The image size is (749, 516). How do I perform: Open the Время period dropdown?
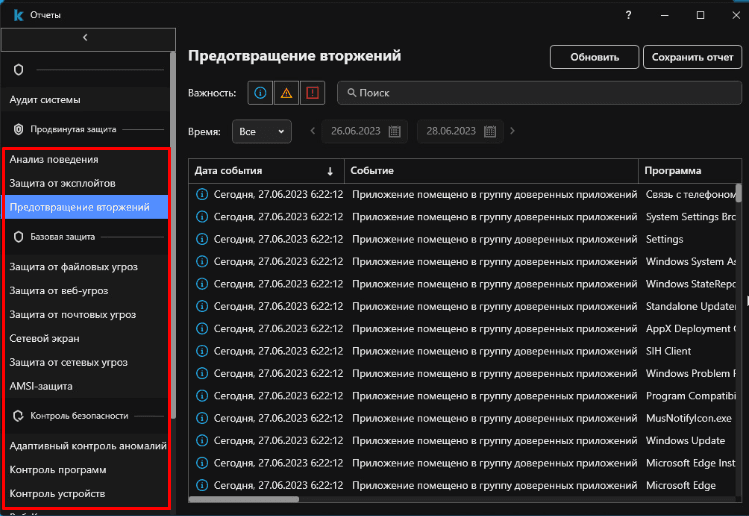261,131
